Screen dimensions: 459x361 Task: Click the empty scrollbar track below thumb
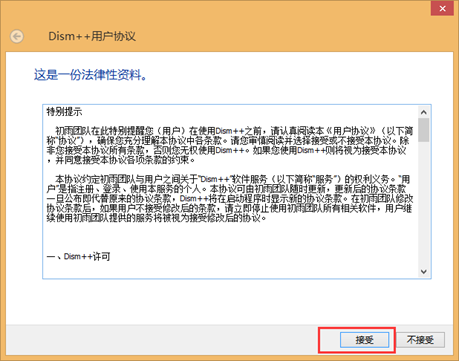pyautogui.click(x=424, y=204)
